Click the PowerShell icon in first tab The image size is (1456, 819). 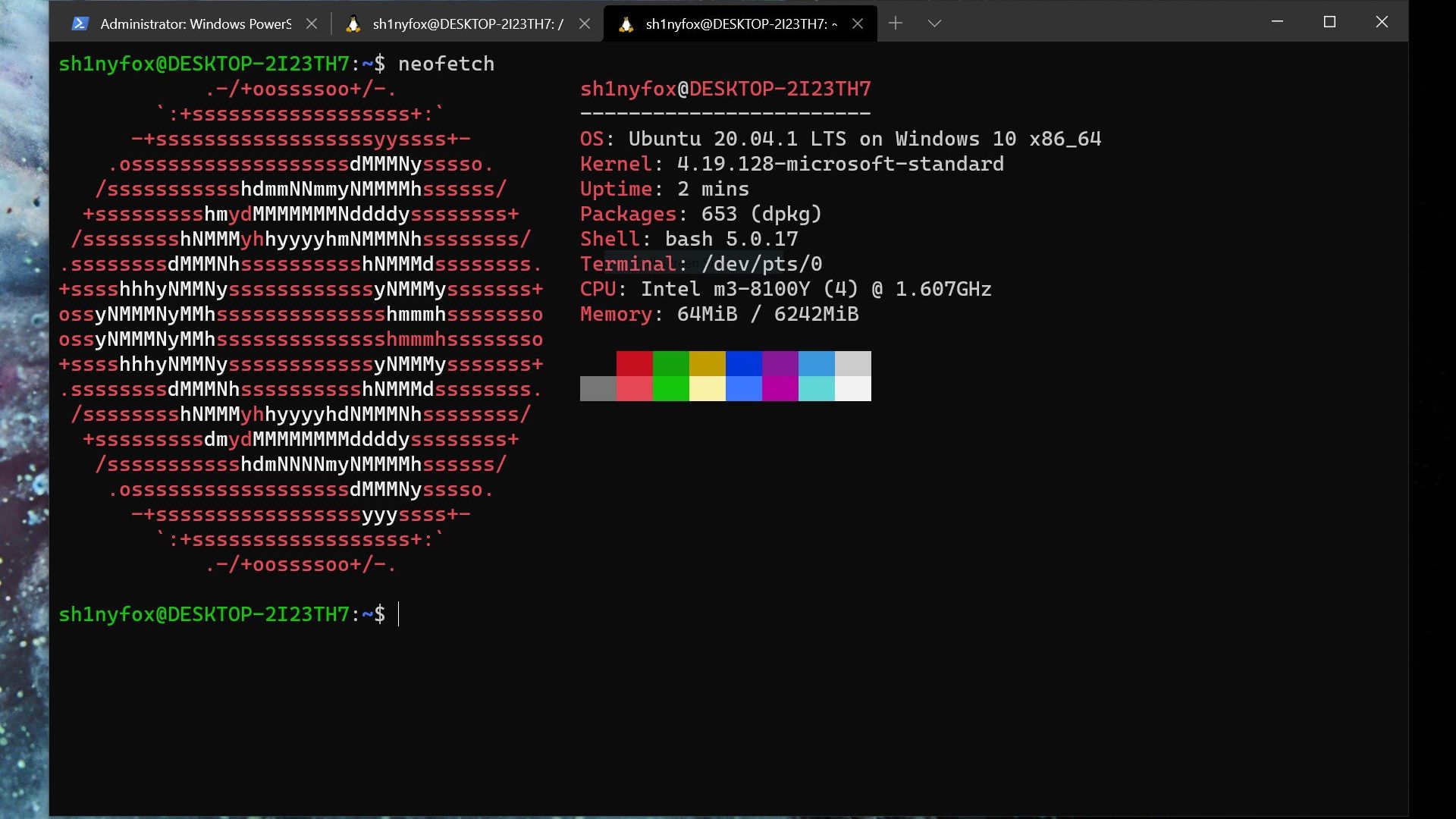(80, 24)
